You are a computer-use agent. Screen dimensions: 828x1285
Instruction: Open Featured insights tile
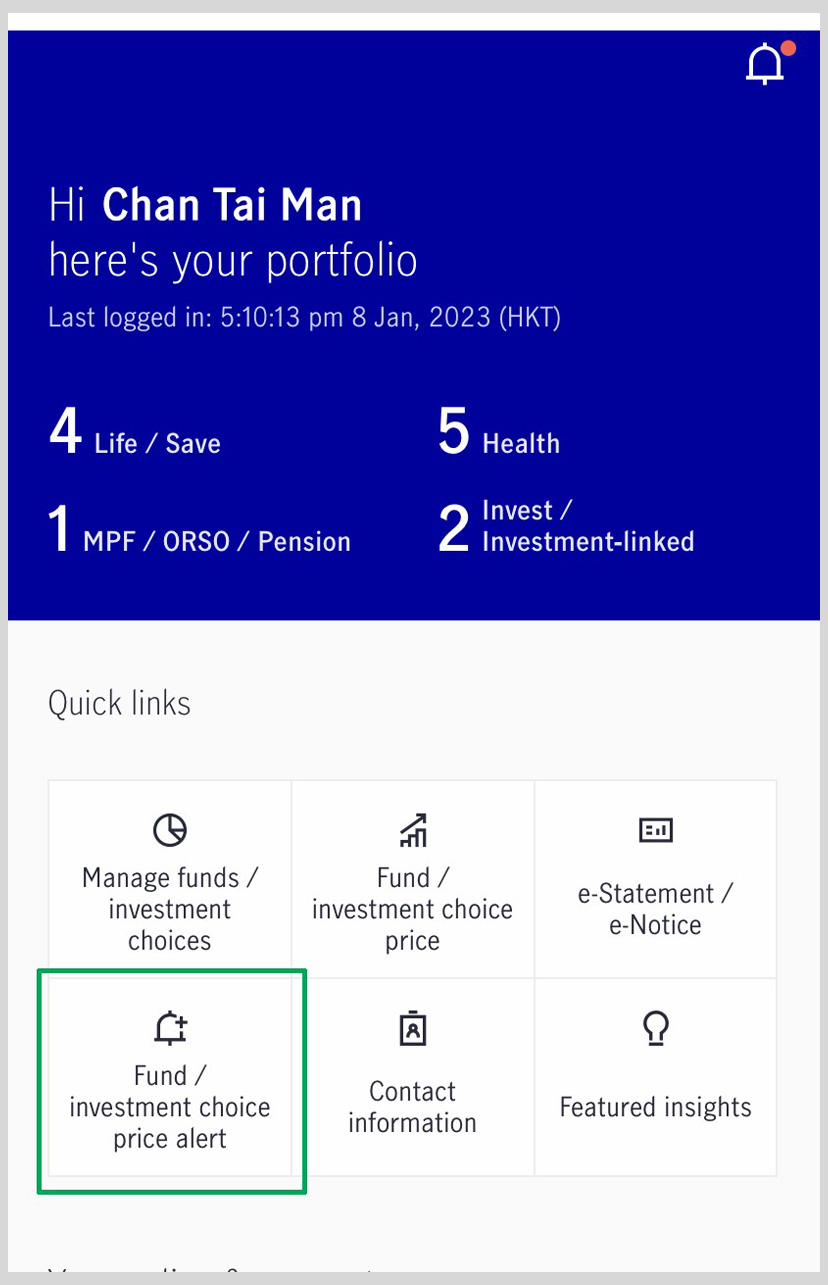pyautogui.click(x=656, y=1077)
